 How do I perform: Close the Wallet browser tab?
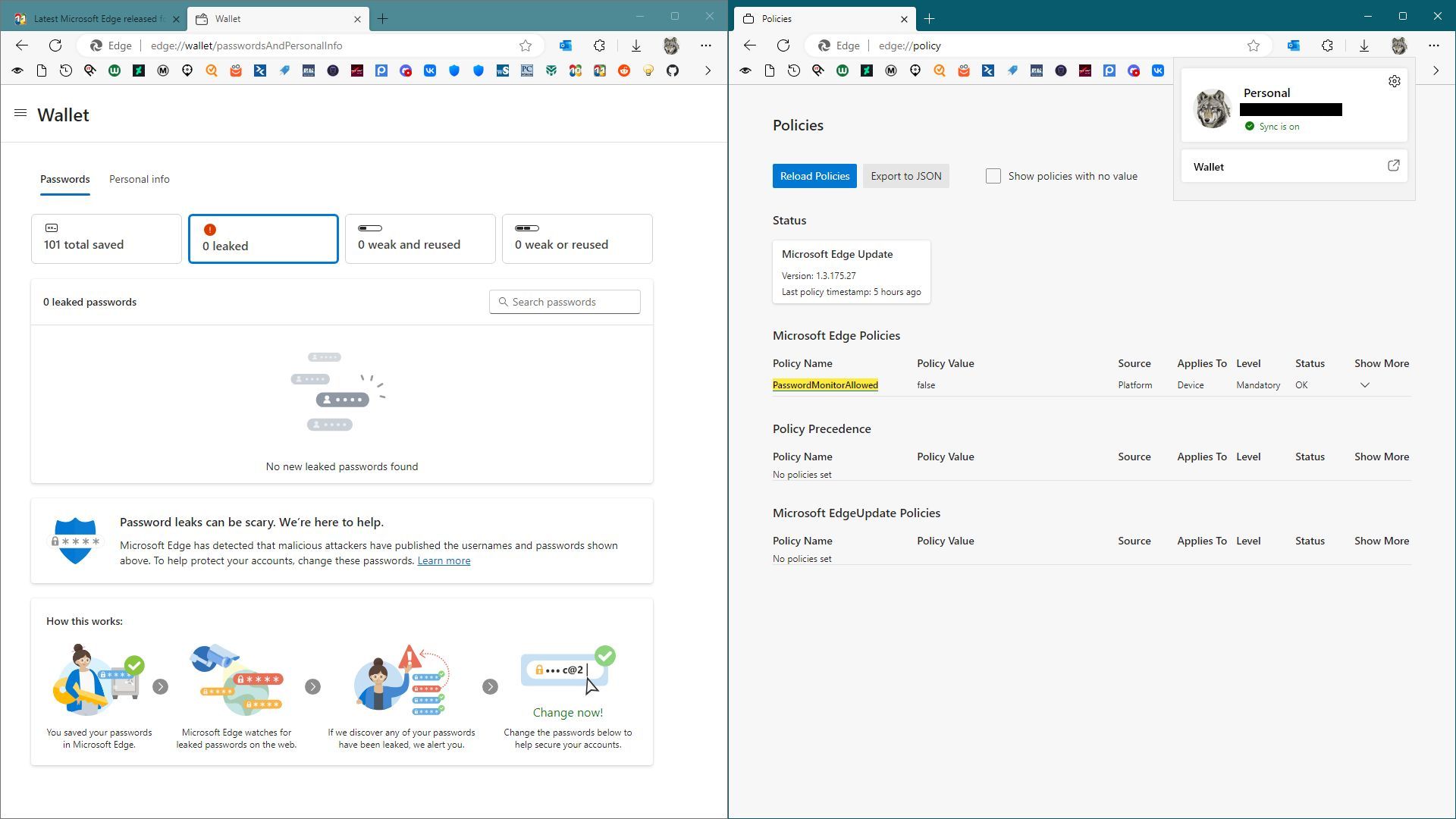358,18
